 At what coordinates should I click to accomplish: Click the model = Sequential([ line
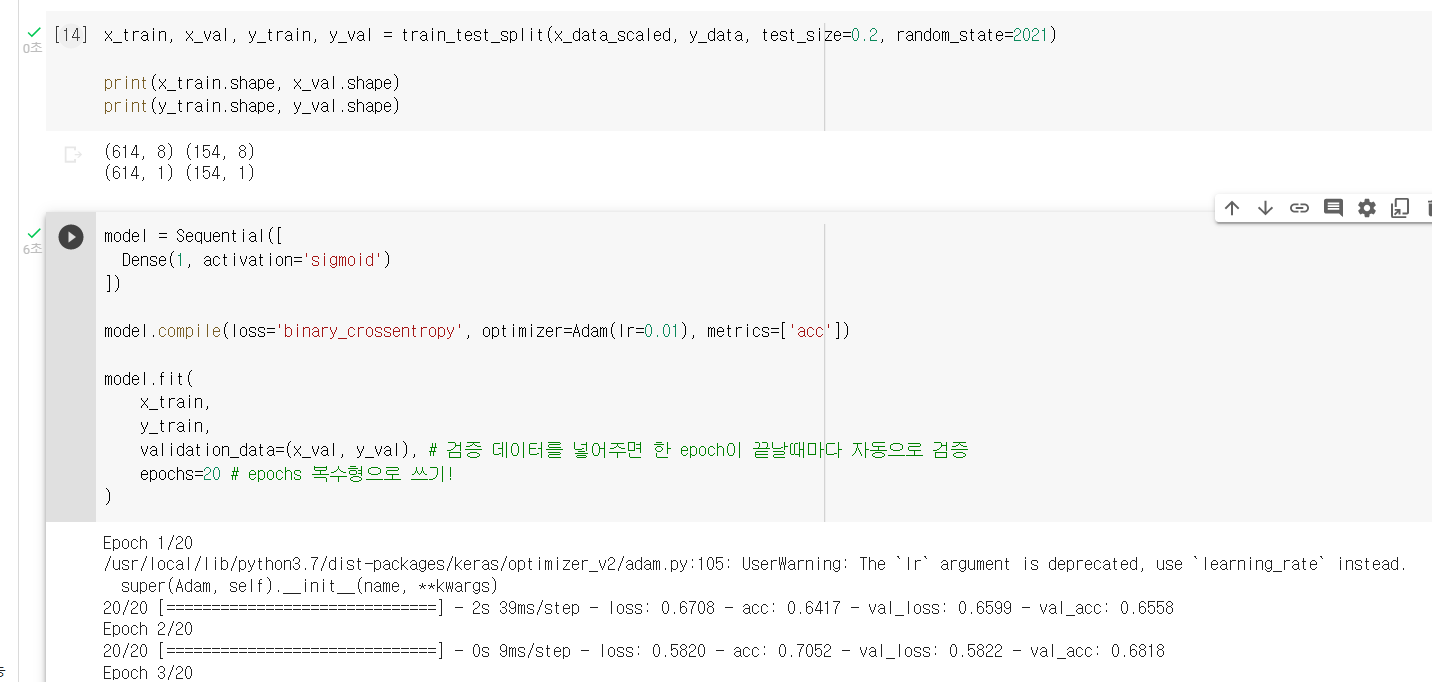click(x=194, y=236)
